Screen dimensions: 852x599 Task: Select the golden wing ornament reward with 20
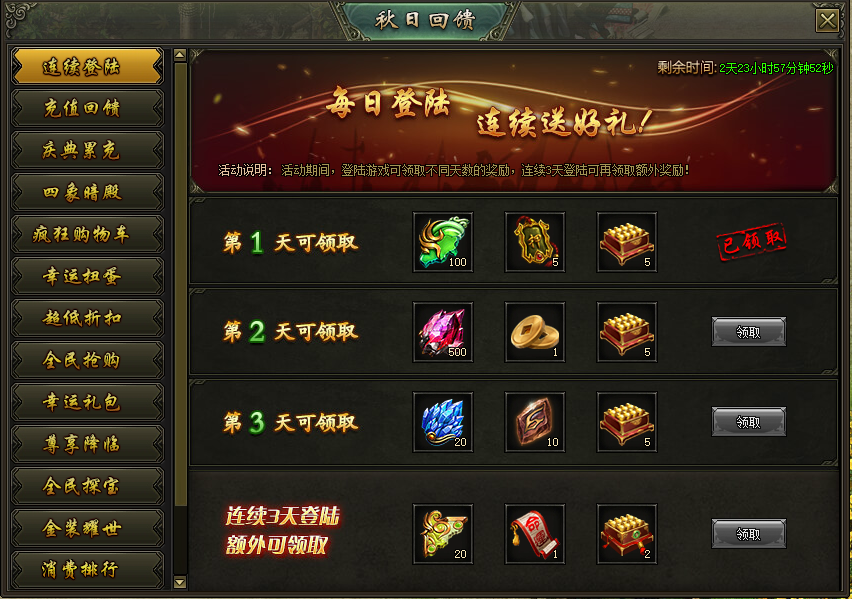click(443, 534)
